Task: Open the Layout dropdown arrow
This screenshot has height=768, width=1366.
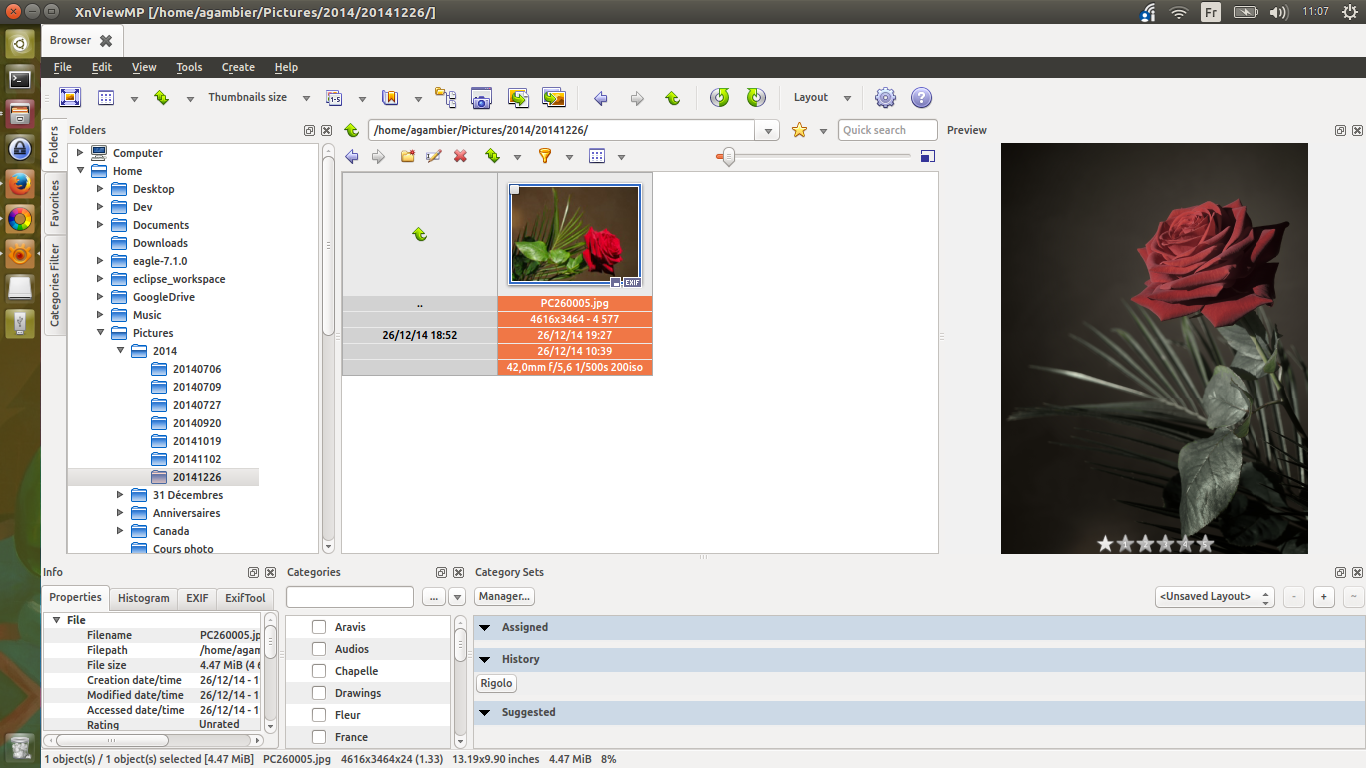Action: pyautogui.click(x=847, y=98)
